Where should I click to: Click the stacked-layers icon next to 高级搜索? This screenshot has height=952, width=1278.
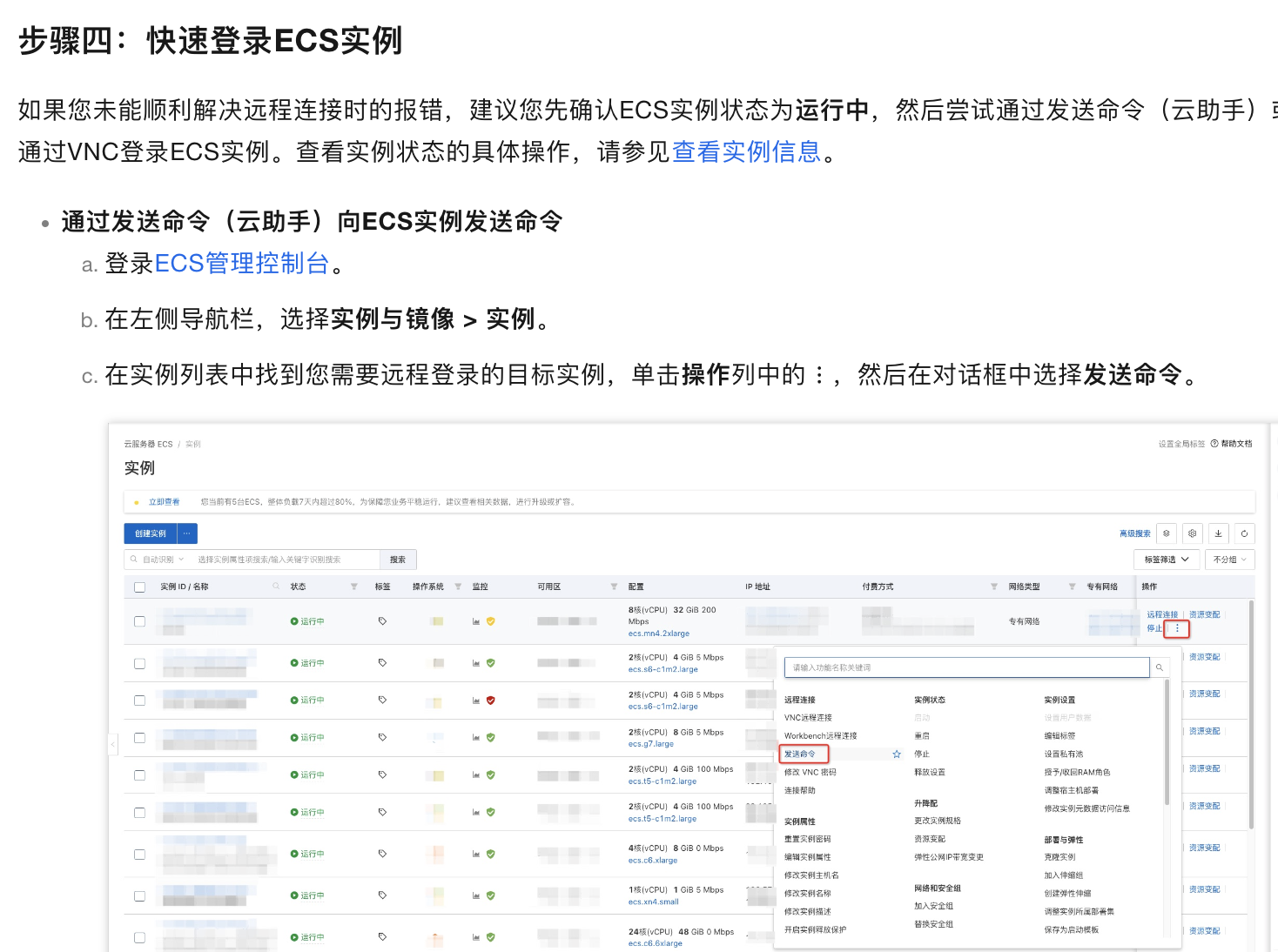pos(1167,533)
